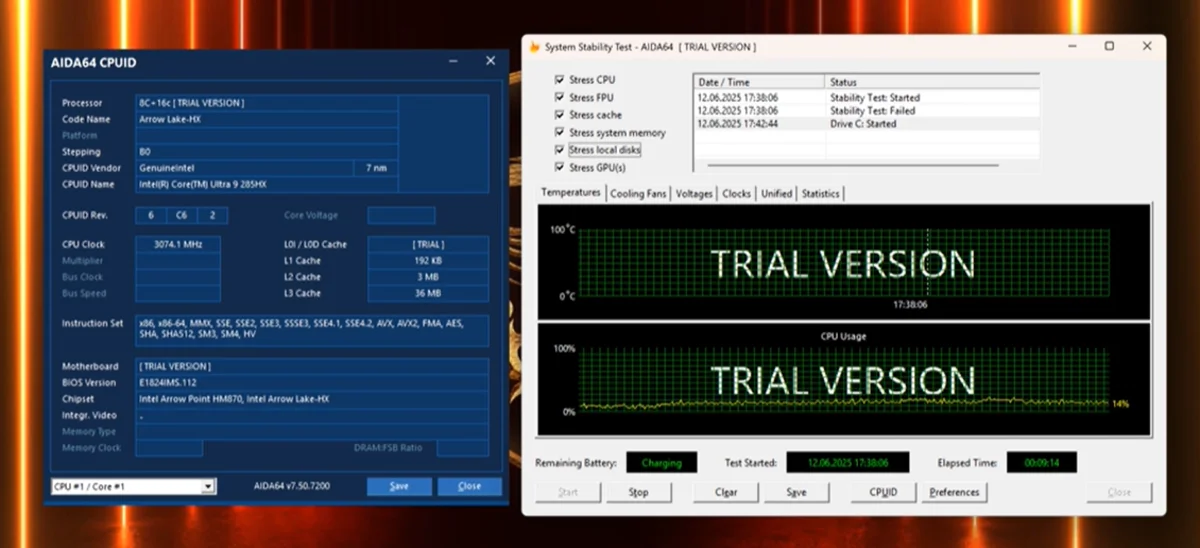
Task: Click the log timestamp 12.06.2025 17:42:44
Action: pyautogui.click(x=738, y=124)
